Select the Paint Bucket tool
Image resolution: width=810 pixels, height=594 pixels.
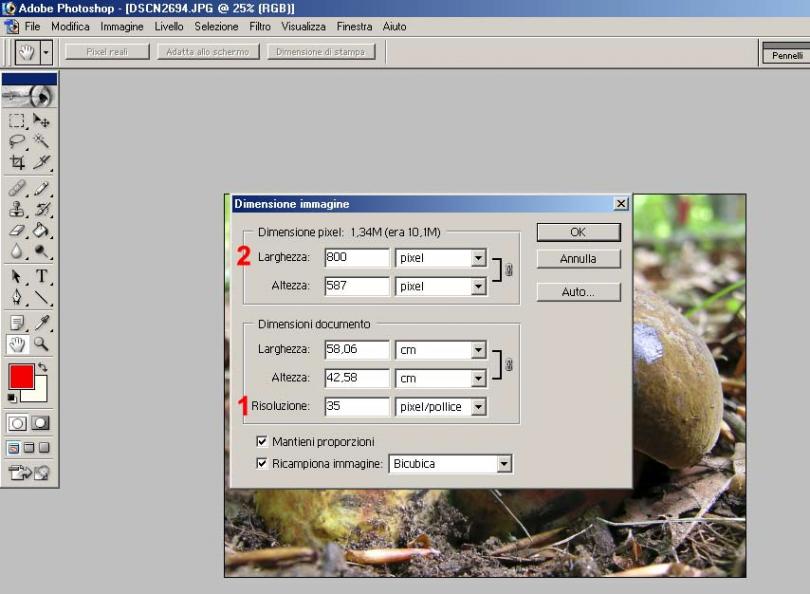[41, 230]
